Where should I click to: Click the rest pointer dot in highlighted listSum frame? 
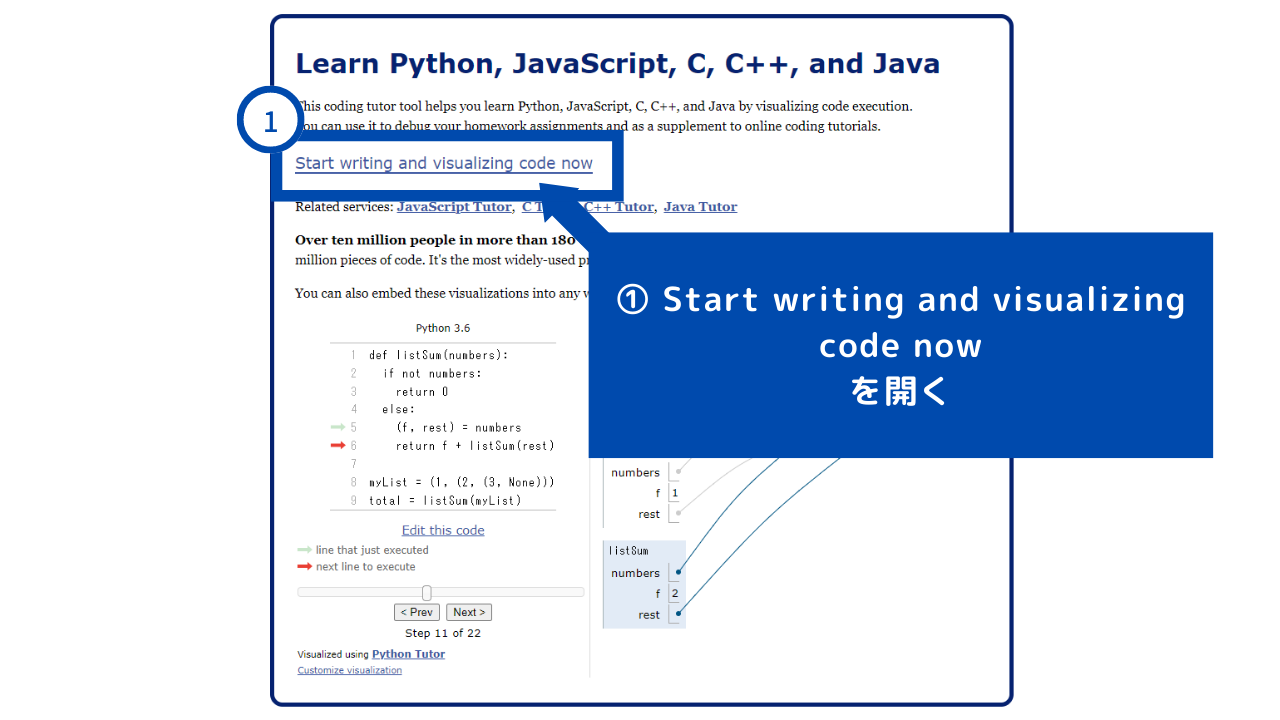(x=678, y=614)
